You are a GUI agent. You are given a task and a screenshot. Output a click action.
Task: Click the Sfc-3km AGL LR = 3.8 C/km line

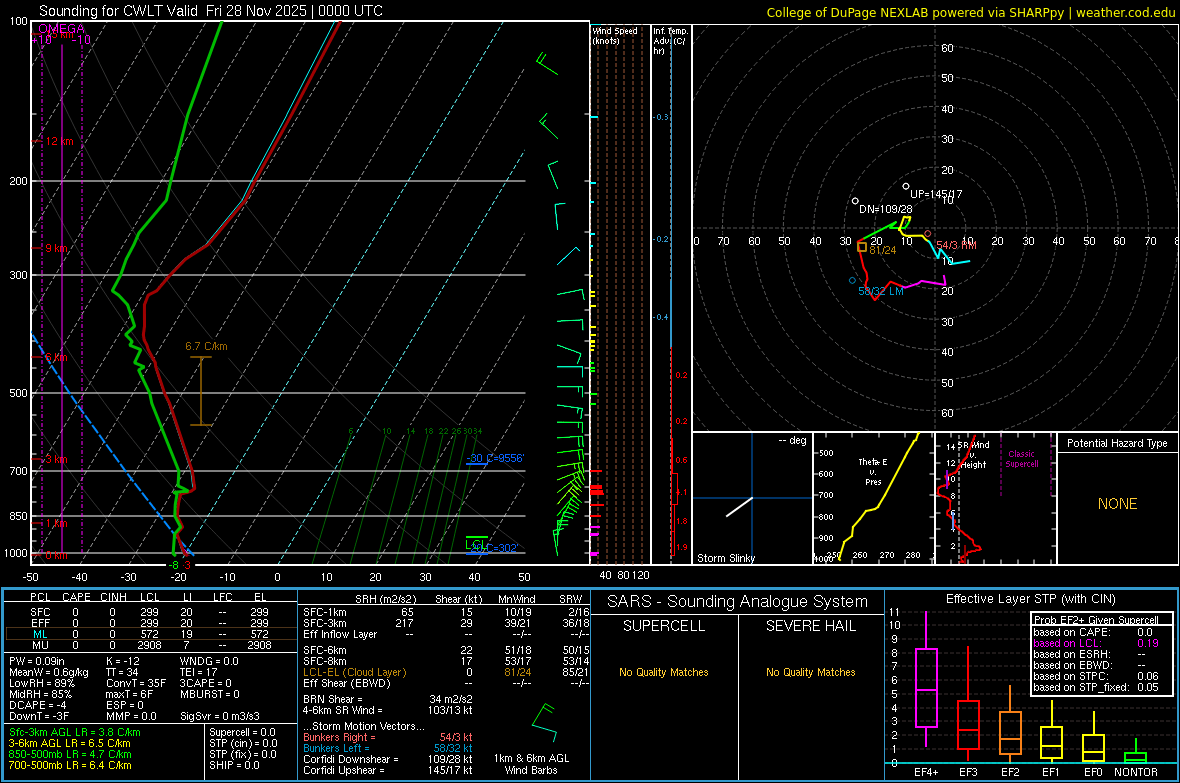[x=75, y=732]
